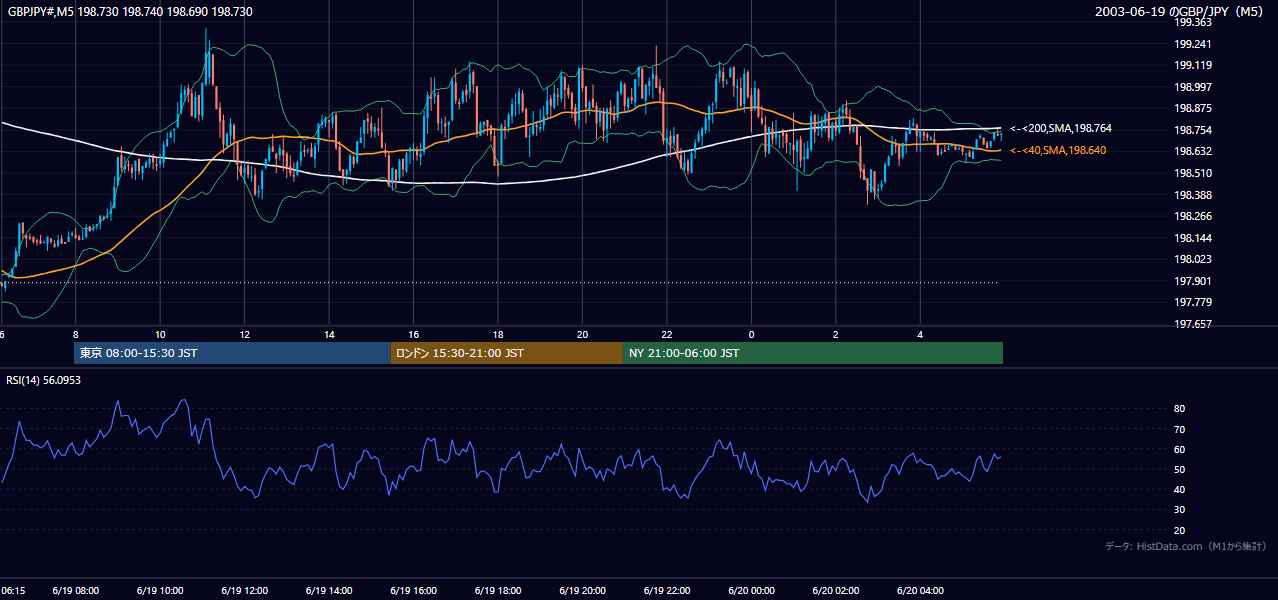Screen dimensions: 1278x600
Task: Click the 6/20 04:00 time axis label
Action: point(920,591)
